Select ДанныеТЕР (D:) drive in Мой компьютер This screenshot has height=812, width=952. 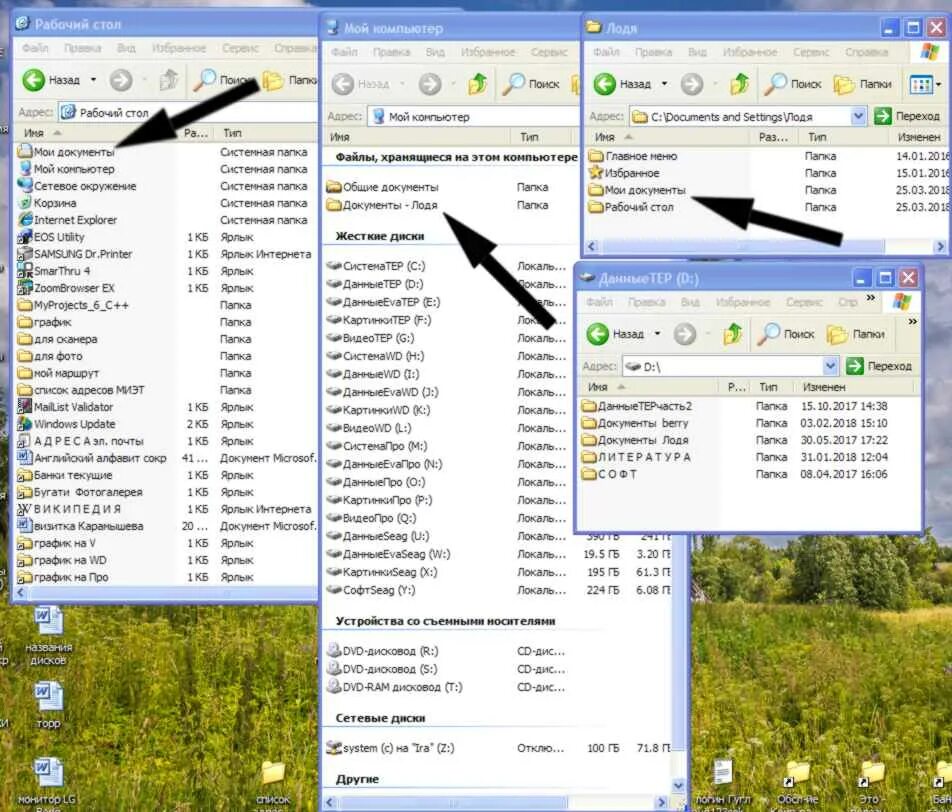coord(375,284)
